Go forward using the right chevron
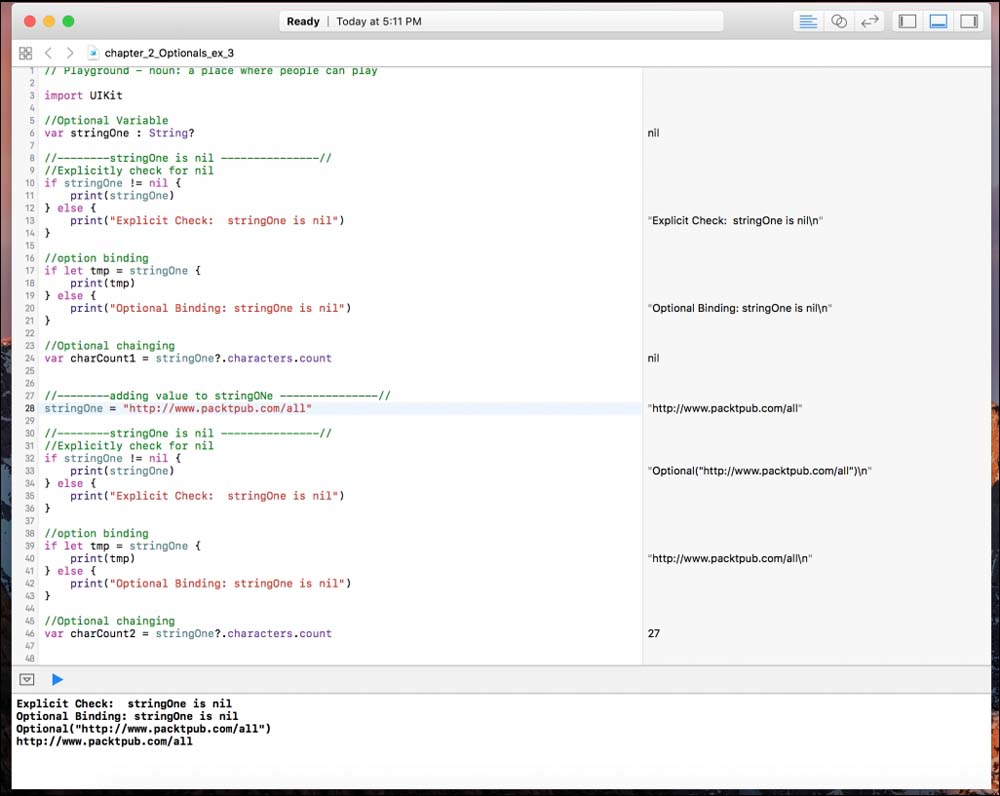The image size is (1000, 796). point(69,53)
